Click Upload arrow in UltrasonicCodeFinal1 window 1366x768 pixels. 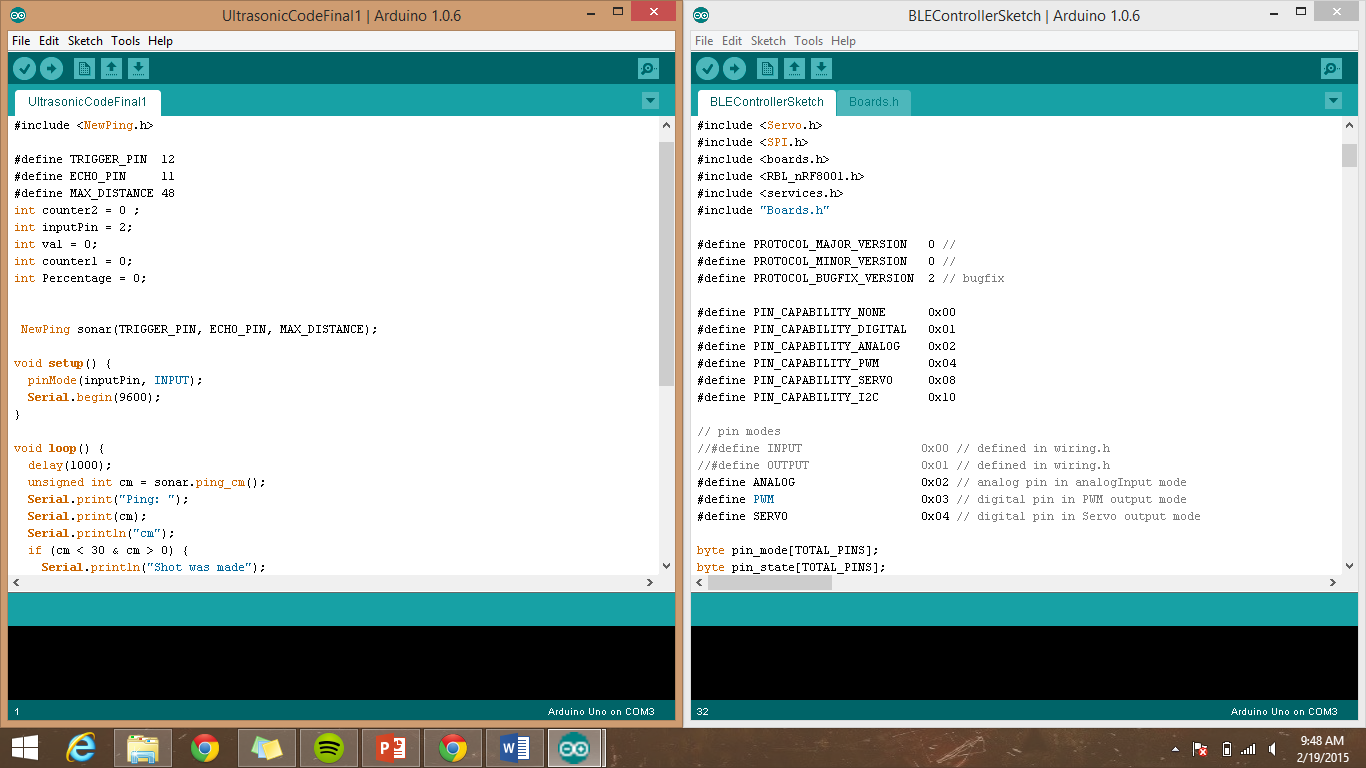(x=51, y=68)
